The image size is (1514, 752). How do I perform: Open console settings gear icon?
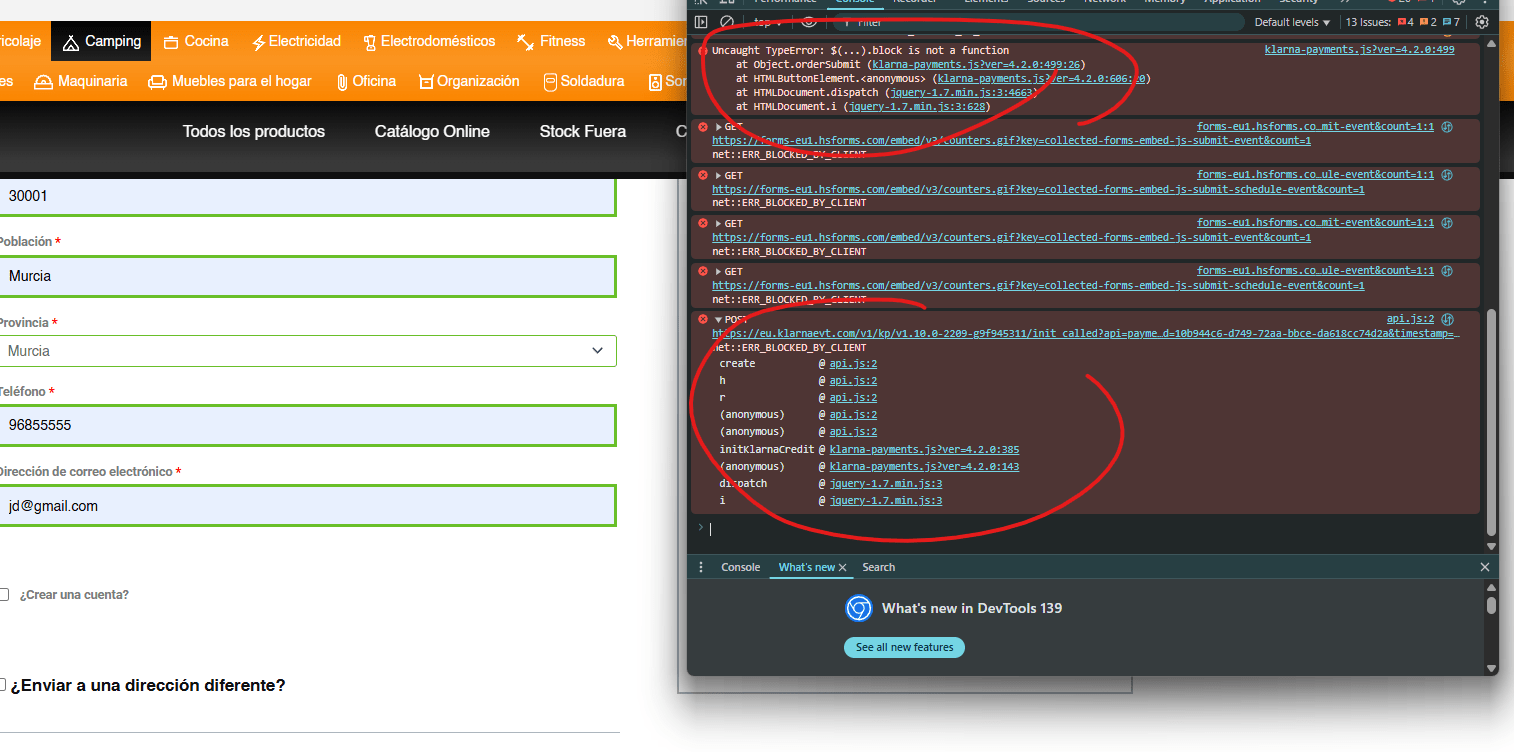click(1482, 22)
